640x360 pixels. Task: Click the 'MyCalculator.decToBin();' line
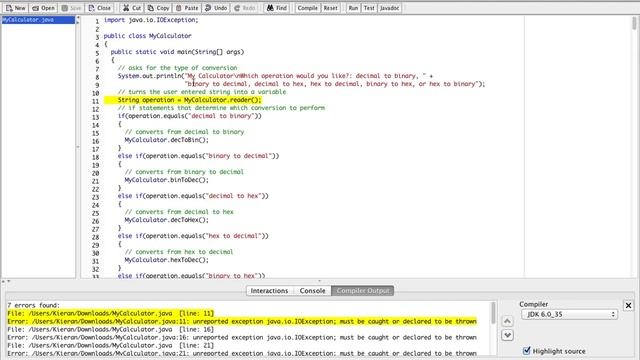click(167, 140)
